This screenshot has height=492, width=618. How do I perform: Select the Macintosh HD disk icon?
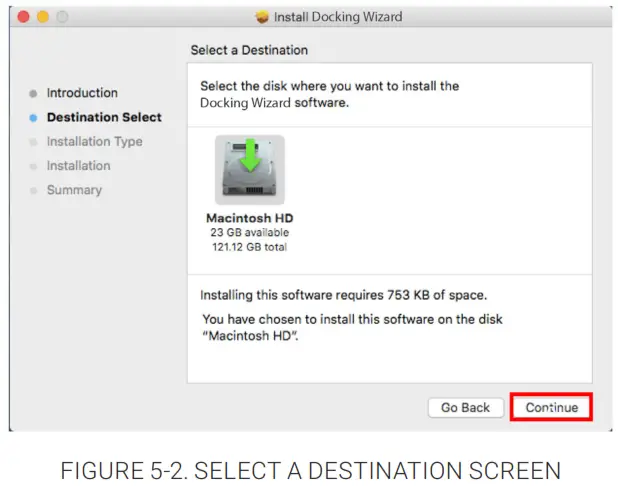[249, 170]
